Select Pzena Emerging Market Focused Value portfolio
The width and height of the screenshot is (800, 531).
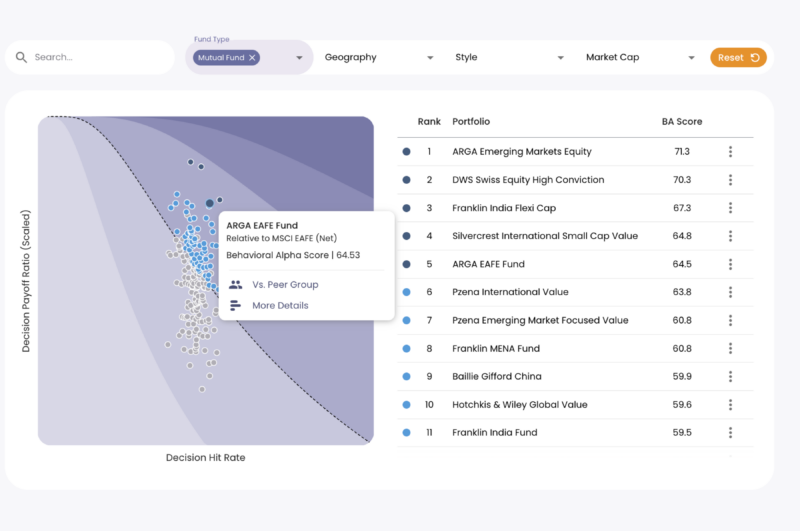coord(540,320)
